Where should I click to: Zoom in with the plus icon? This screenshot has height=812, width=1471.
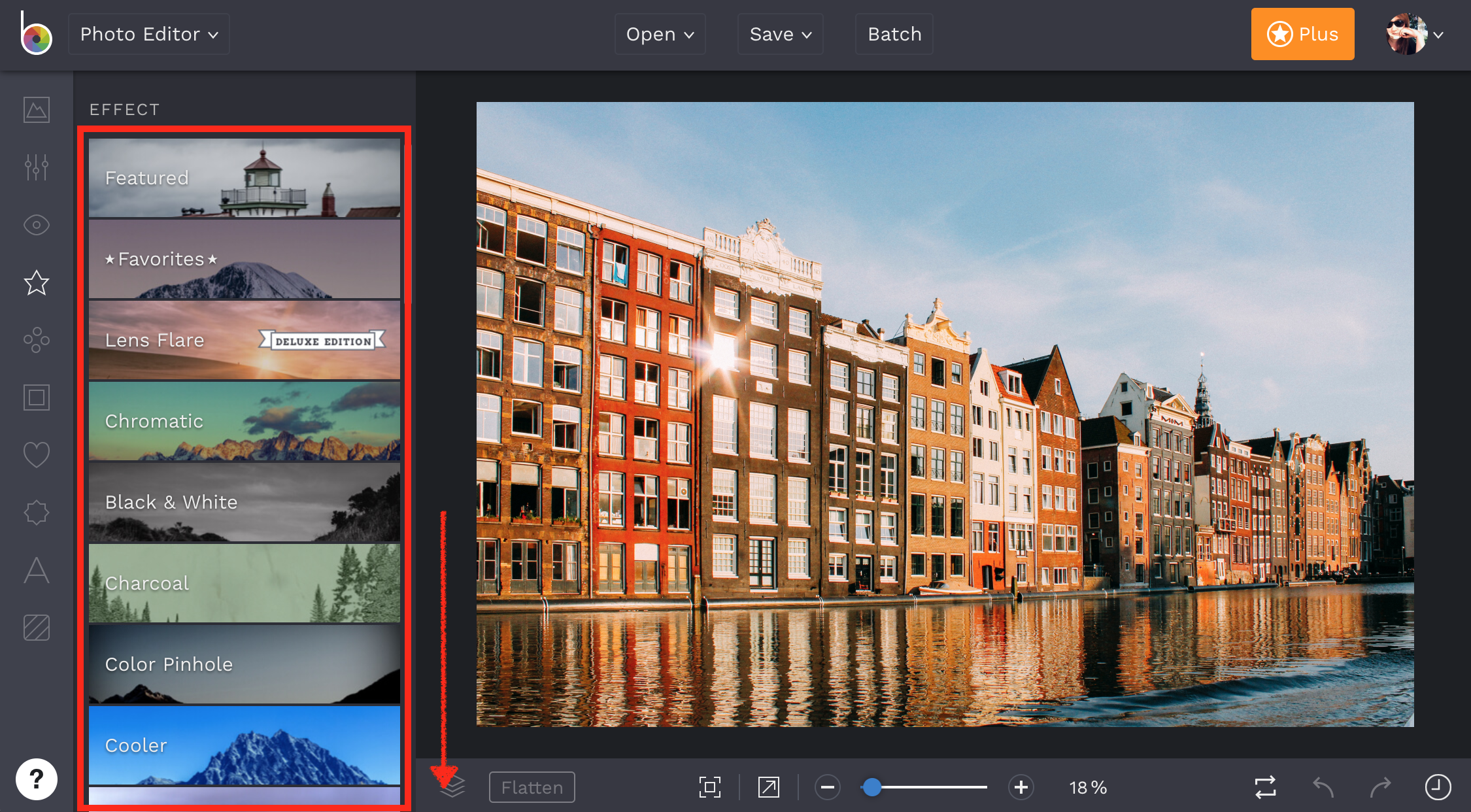tap(1021, 787)
